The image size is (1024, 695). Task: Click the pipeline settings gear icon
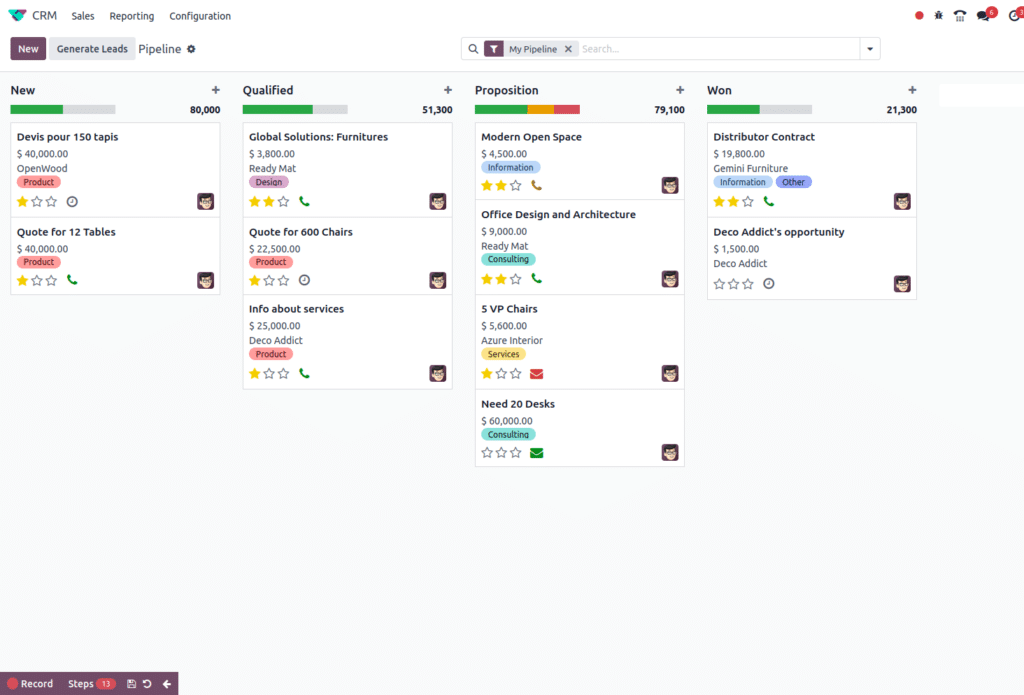pos(191,49)
